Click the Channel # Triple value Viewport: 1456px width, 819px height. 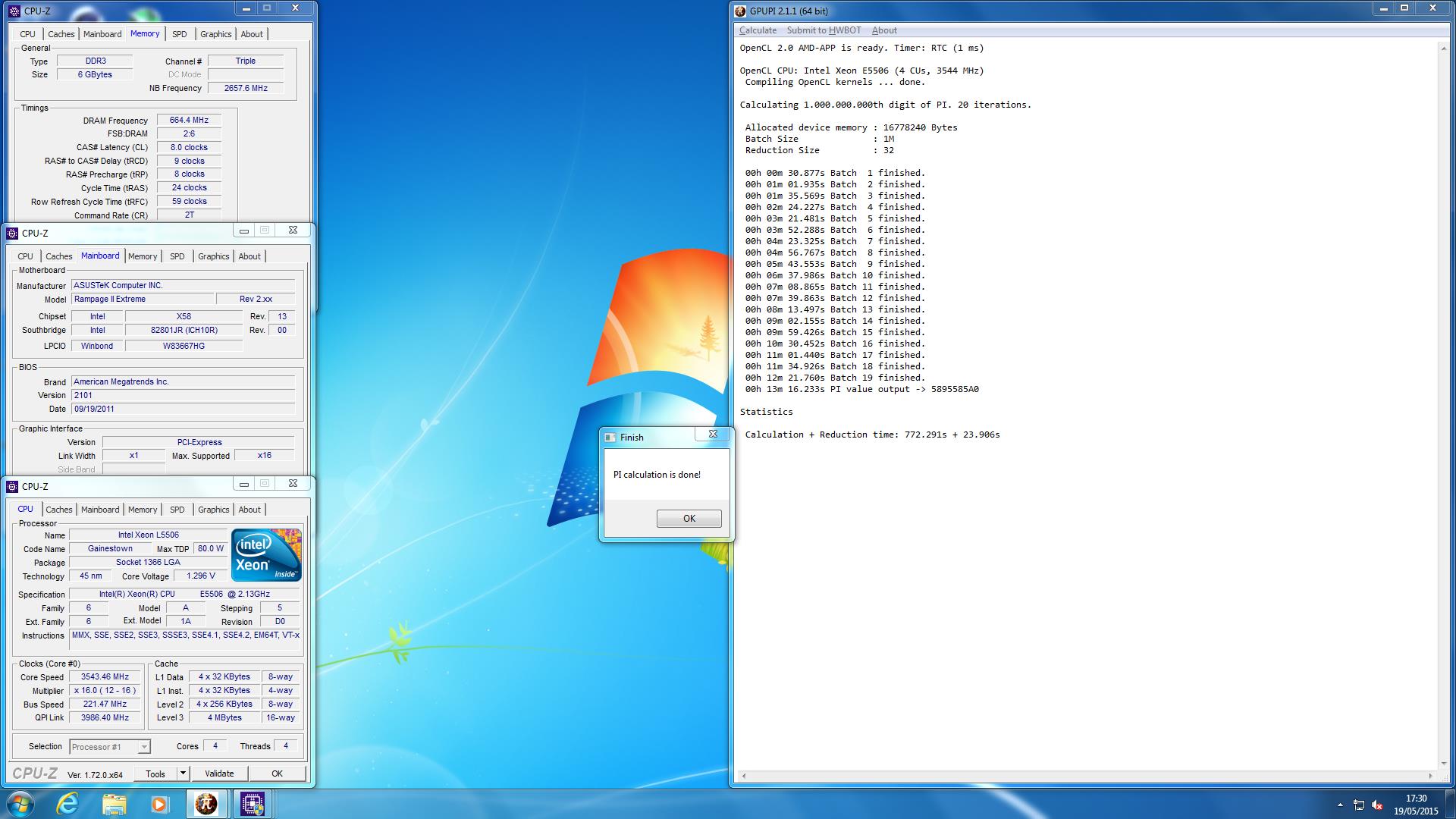pos(246,61)
